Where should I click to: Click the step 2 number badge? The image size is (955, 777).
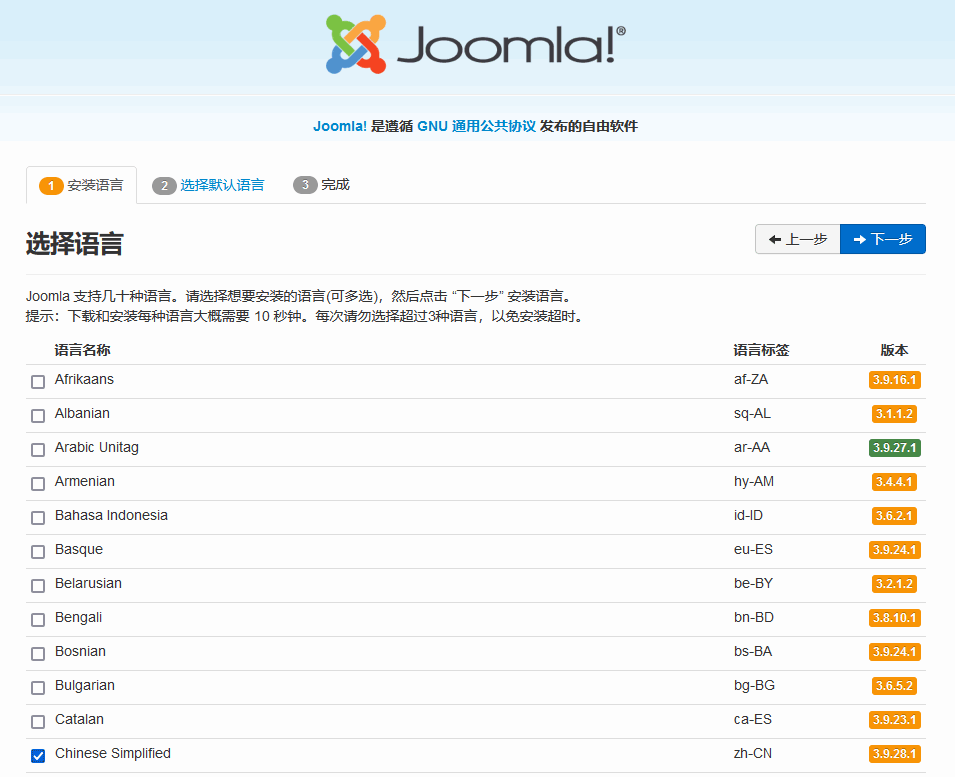click(164, 186)
